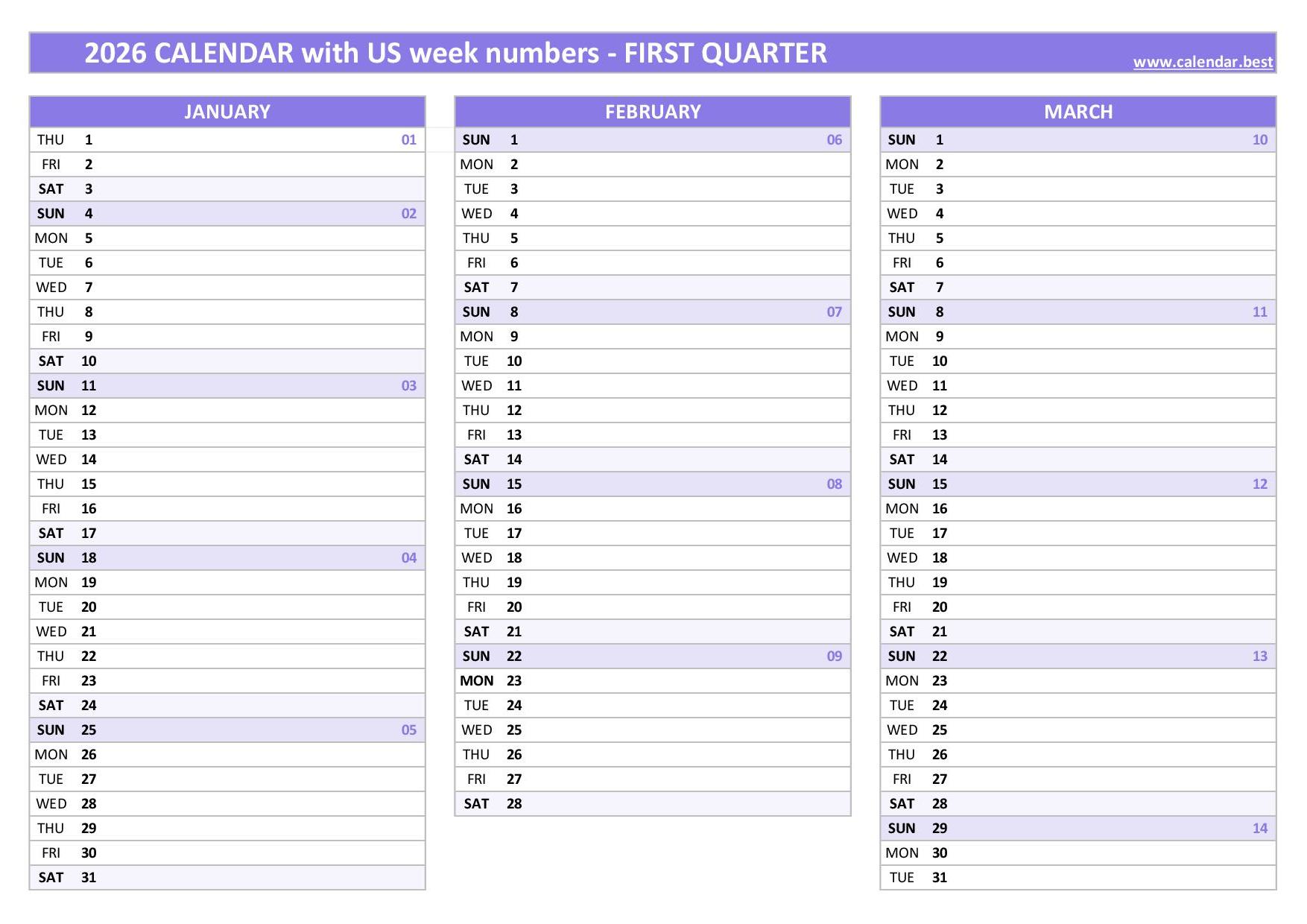Select Tuesday March 31 row
Screen dimensions: 1307x924
click(x=1078, y=878)
